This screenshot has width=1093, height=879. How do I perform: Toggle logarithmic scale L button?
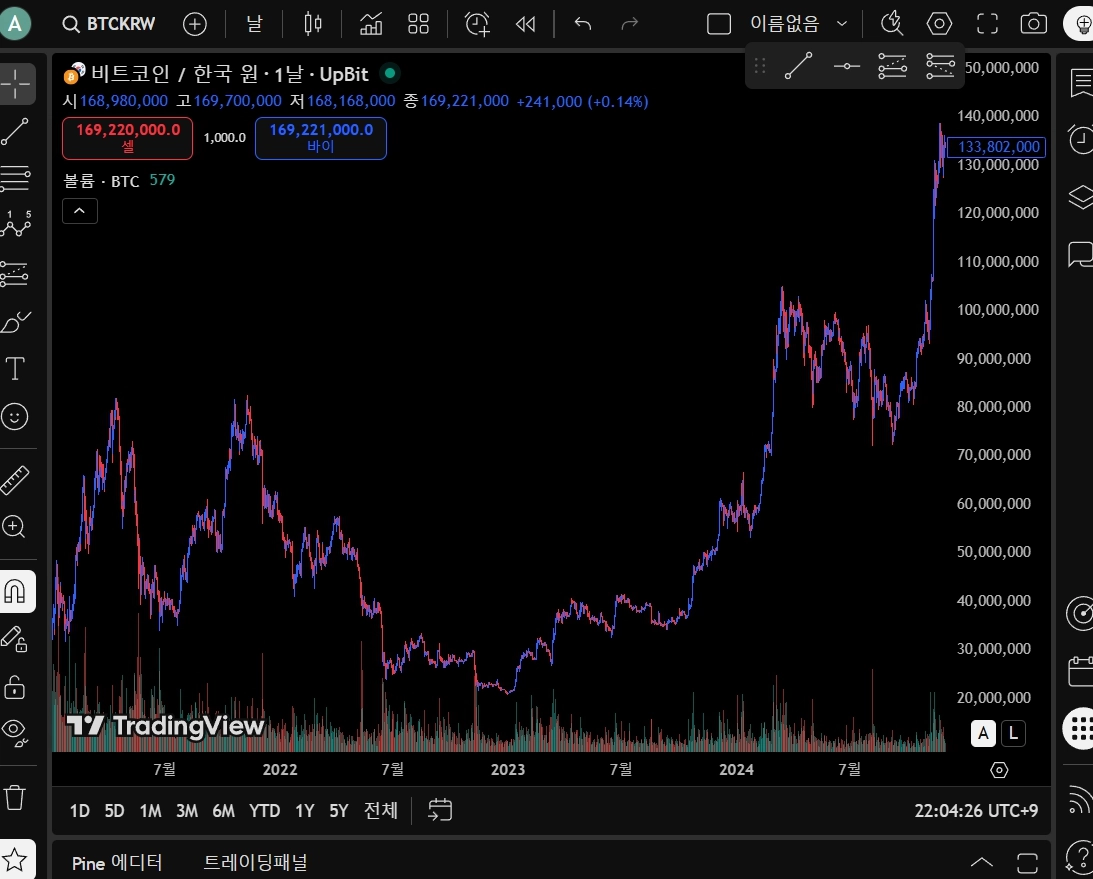click(1013, 733)
